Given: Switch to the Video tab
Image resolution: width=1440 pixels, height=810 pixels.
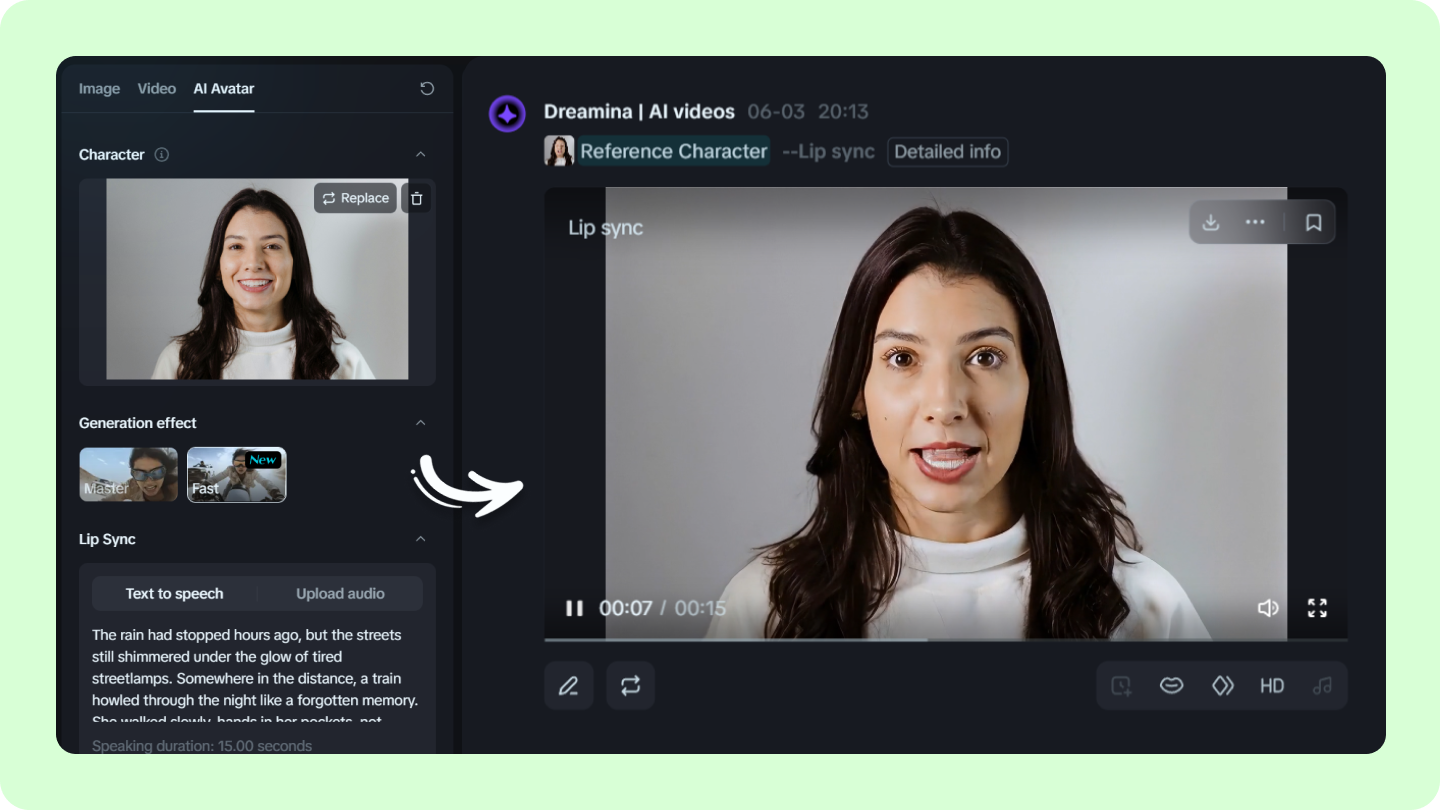Looking at the screenshot, I should click(156, 88).
